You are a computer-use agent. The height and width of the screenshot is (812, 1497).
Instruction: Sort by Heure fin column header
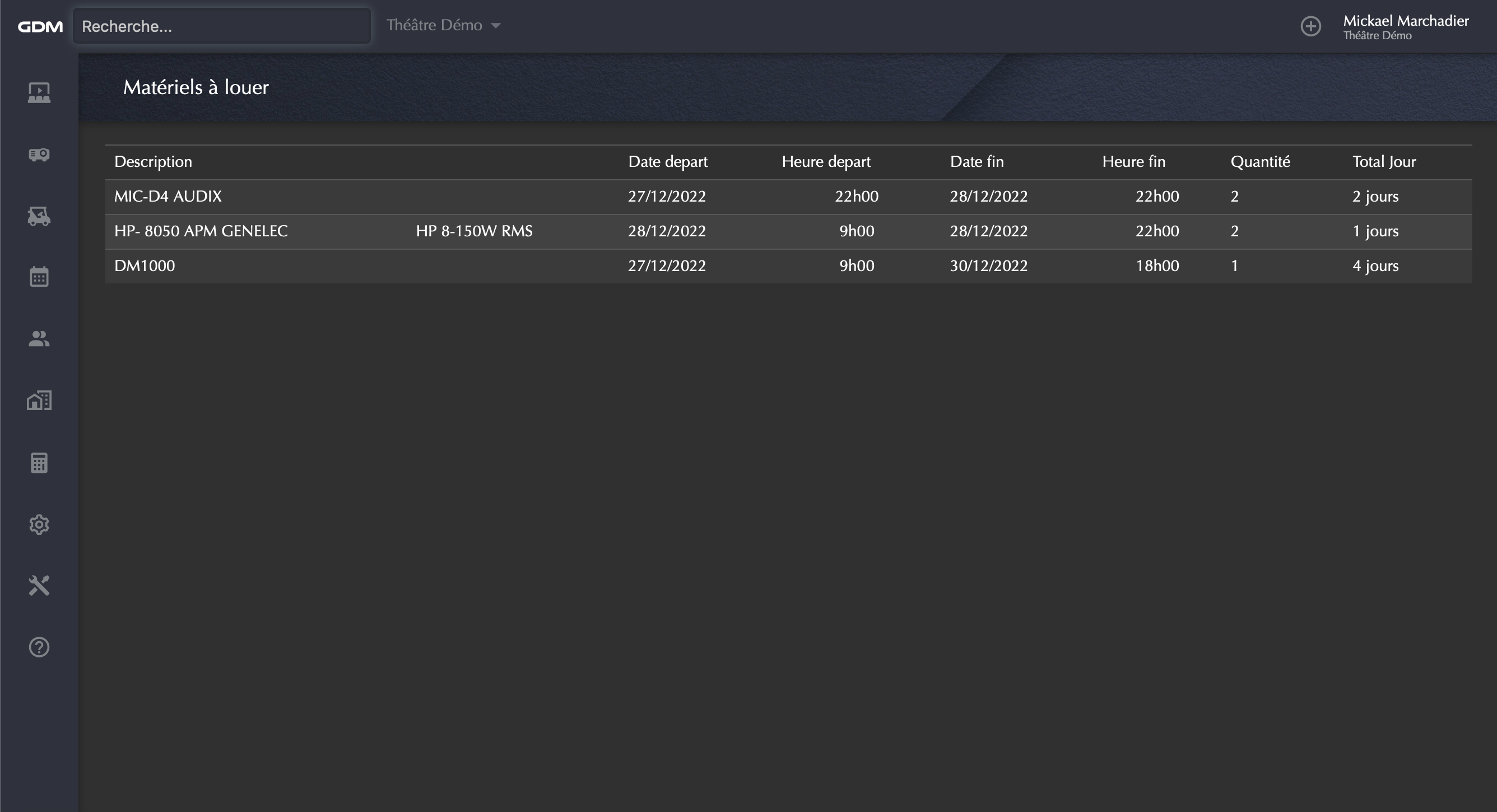[1133, 161]
